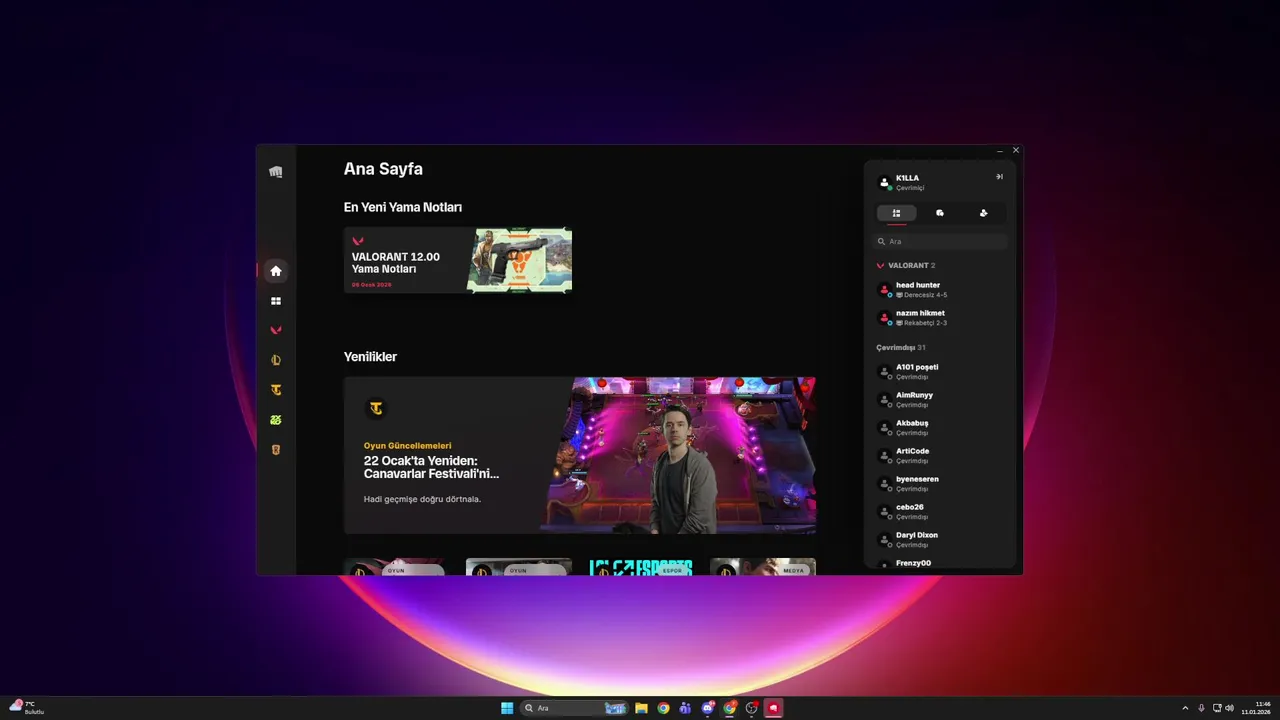Select friend ArtiCode

coord(940,456)
